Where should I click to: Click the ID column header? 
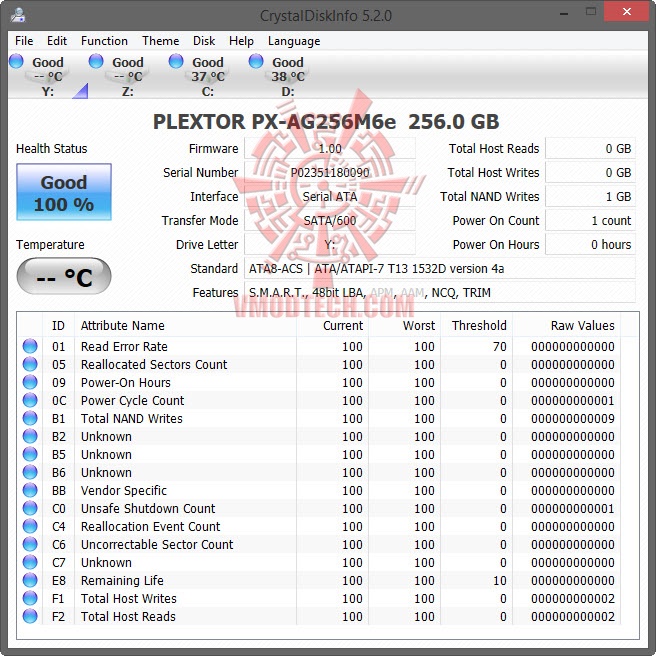[59, 325]
